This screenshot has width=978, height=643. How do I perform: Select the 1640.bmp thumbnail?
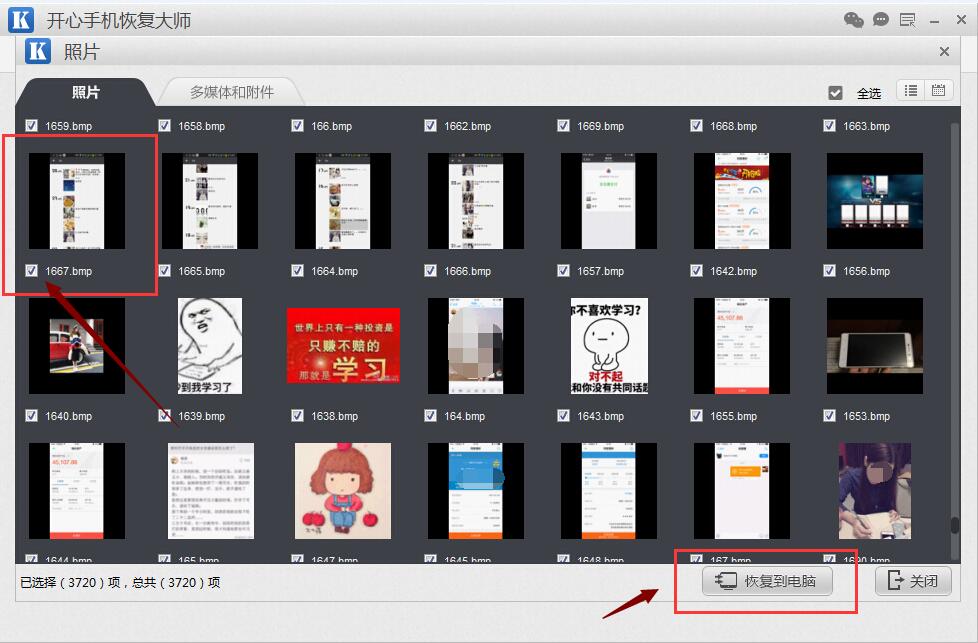click(77, 491)
